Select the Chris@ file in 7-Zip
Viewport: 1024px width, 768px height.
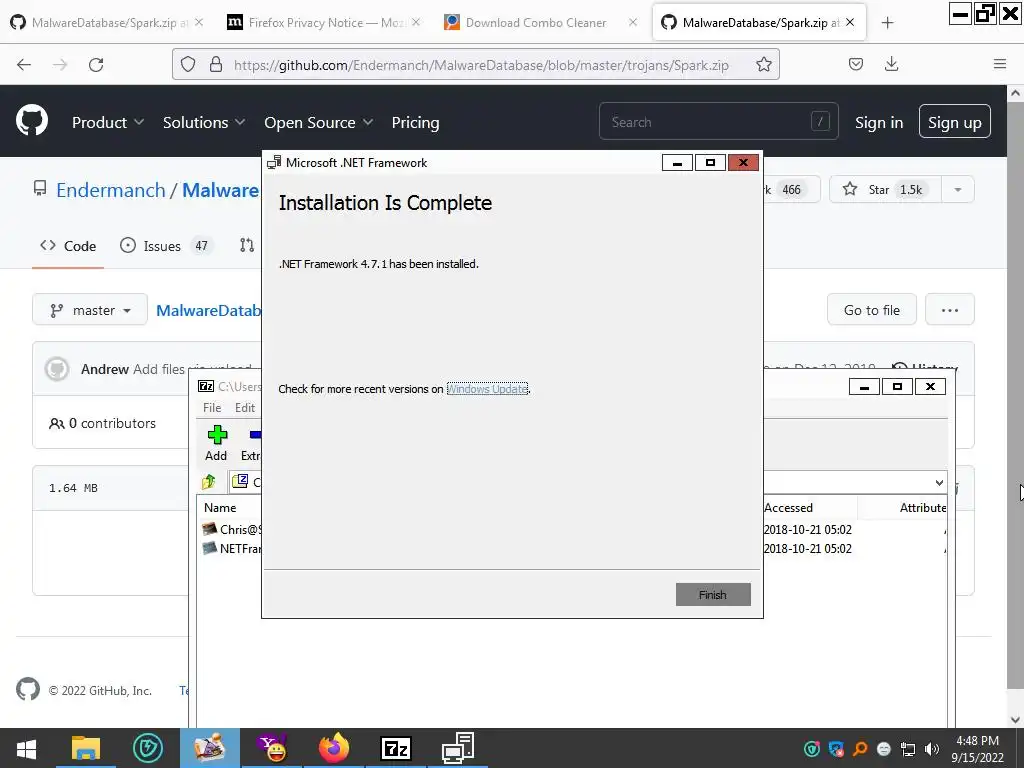232,530
